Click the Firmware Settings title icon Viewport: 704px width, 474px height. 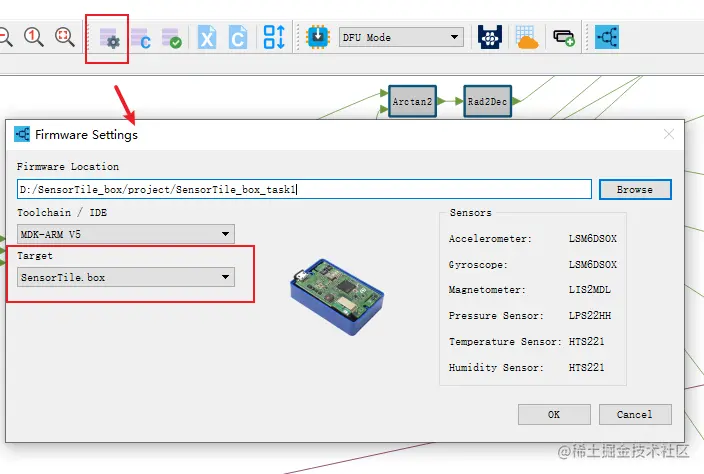click(22, 134)
